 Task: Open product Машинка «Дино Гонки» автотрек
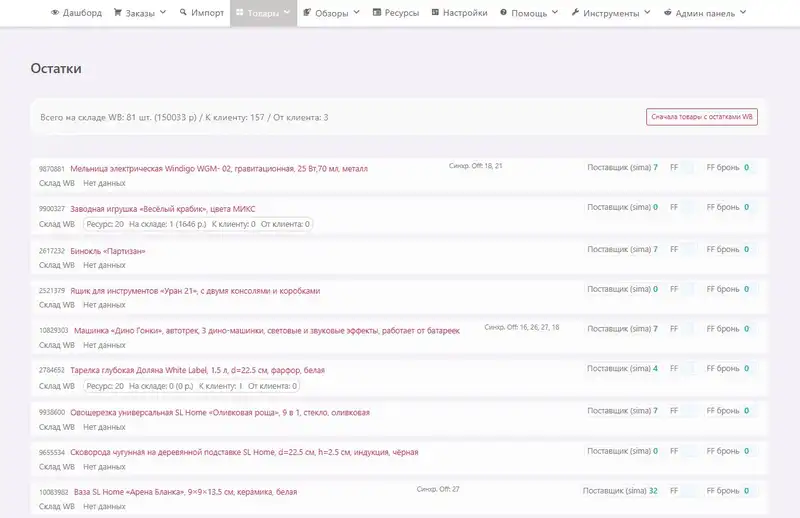click(267, 331)
